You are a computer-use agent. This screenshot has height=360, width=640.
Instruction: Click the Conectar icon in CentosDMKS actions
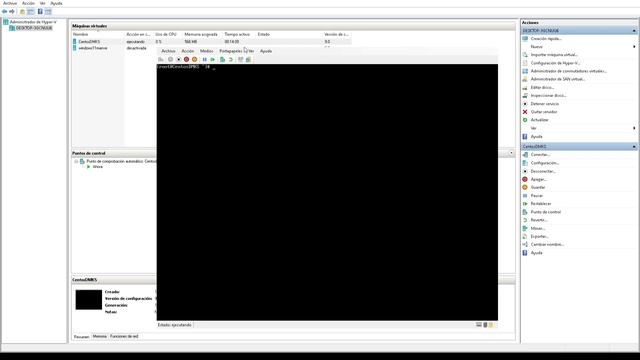525,155
